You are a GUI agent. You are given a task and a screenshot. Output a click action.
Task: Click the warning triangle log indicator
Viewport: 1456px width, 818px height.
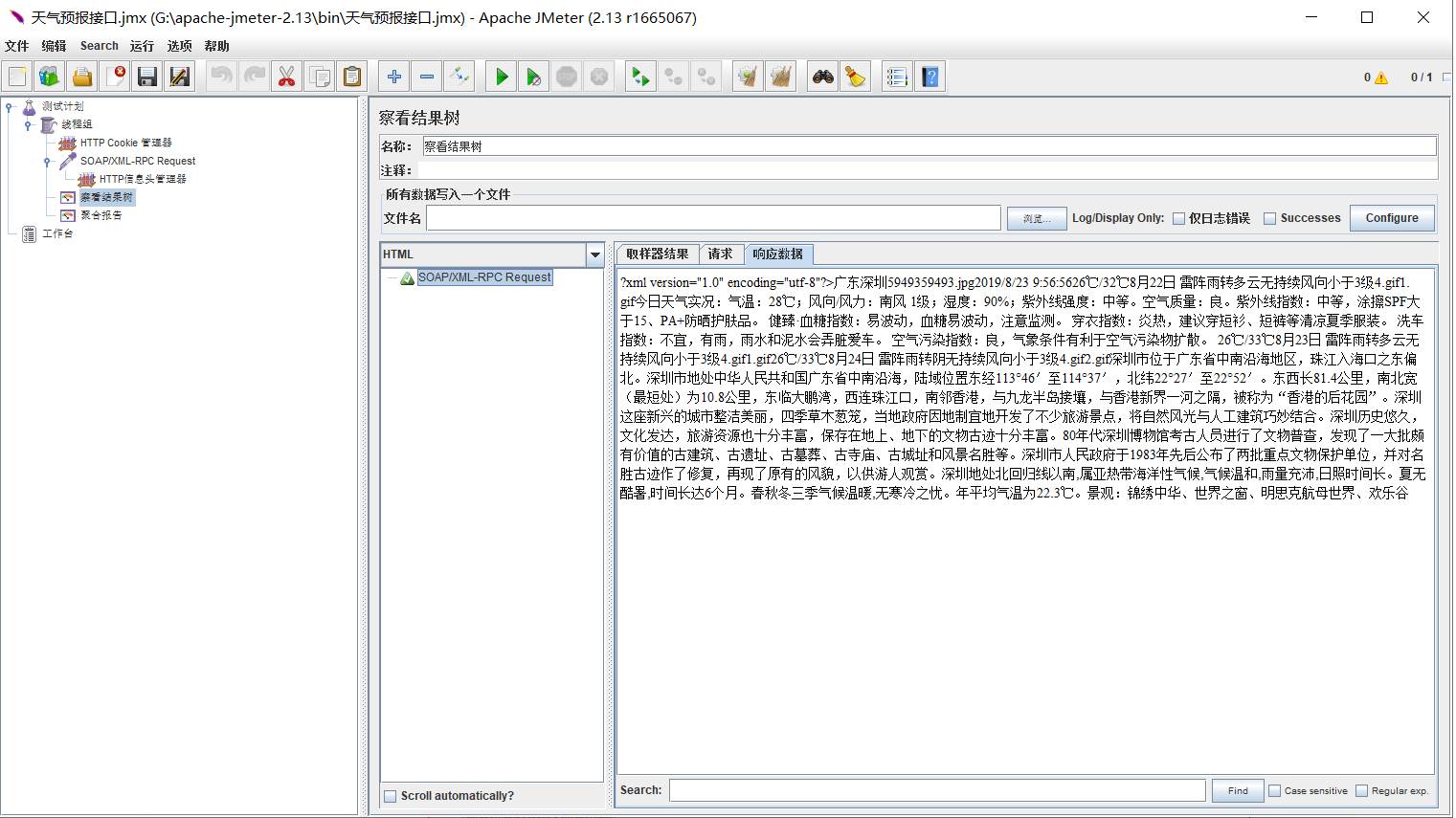pyautogui.click(x=1381, y=77)
